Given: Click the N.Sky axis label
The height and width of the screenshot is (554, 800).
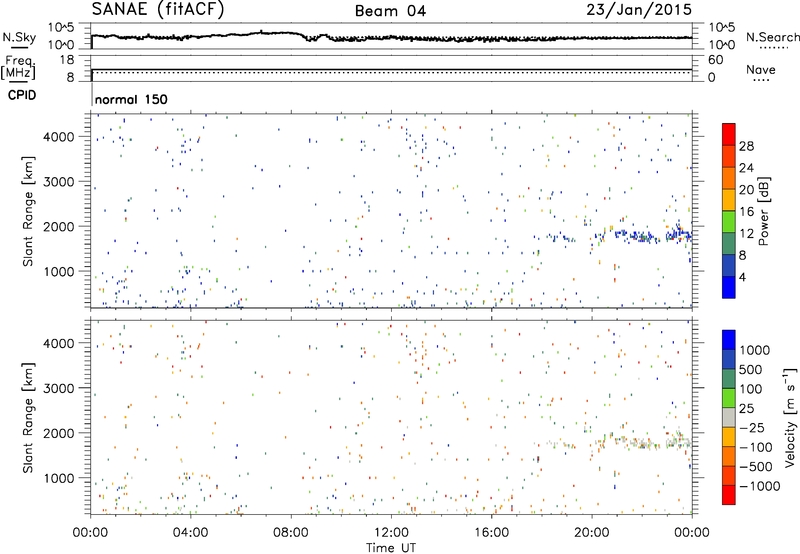Looking at the screenshot, I should click(19, 37).
